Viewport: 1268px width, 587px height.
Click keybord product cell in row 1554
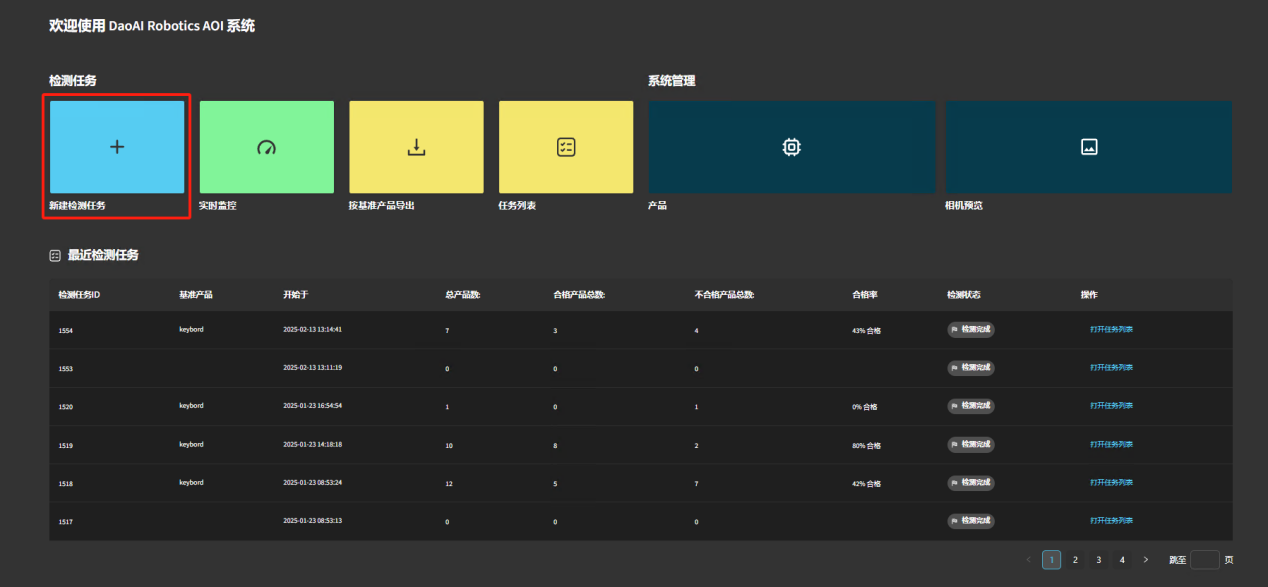pos(191,328)
